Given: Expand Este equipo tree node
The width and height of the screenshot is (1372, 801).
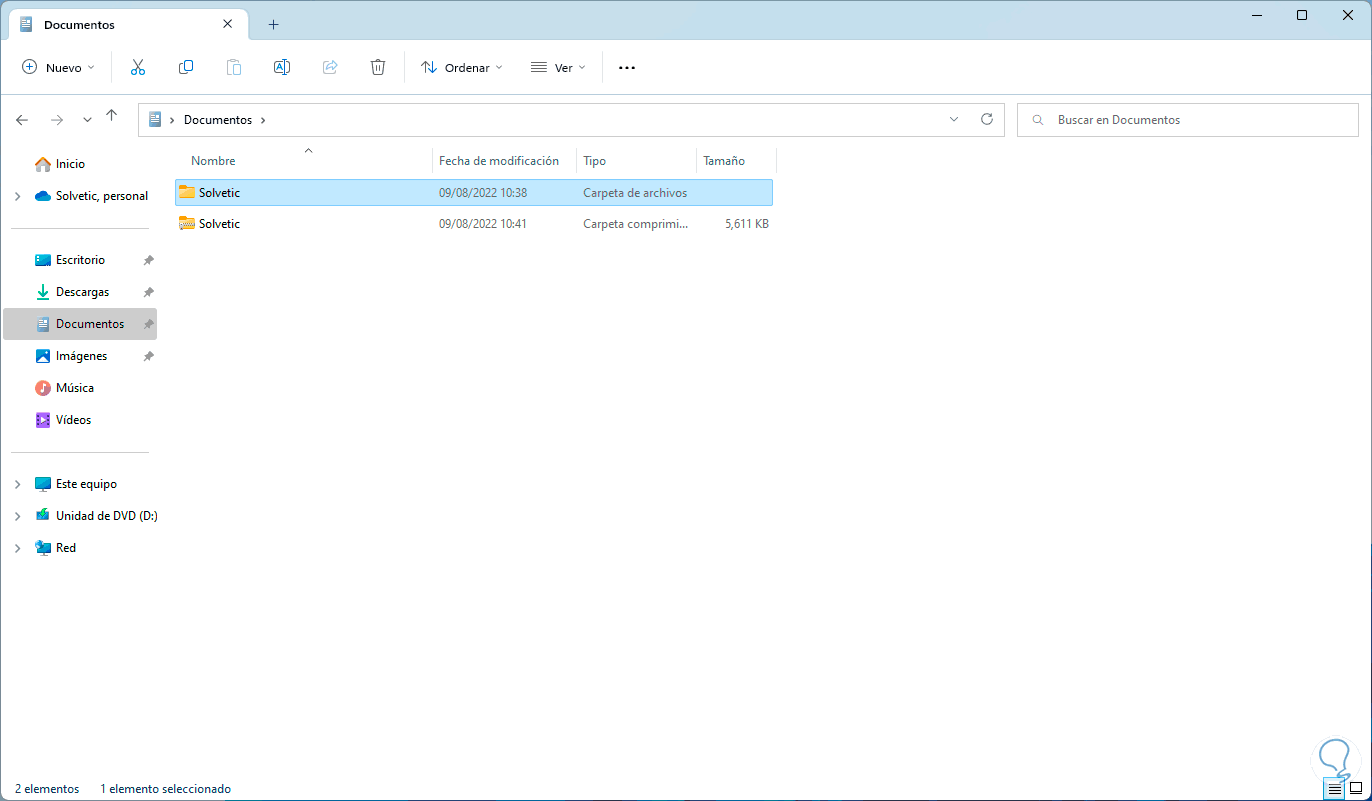Looking at the screenshot, I should (x=18, y=484).
